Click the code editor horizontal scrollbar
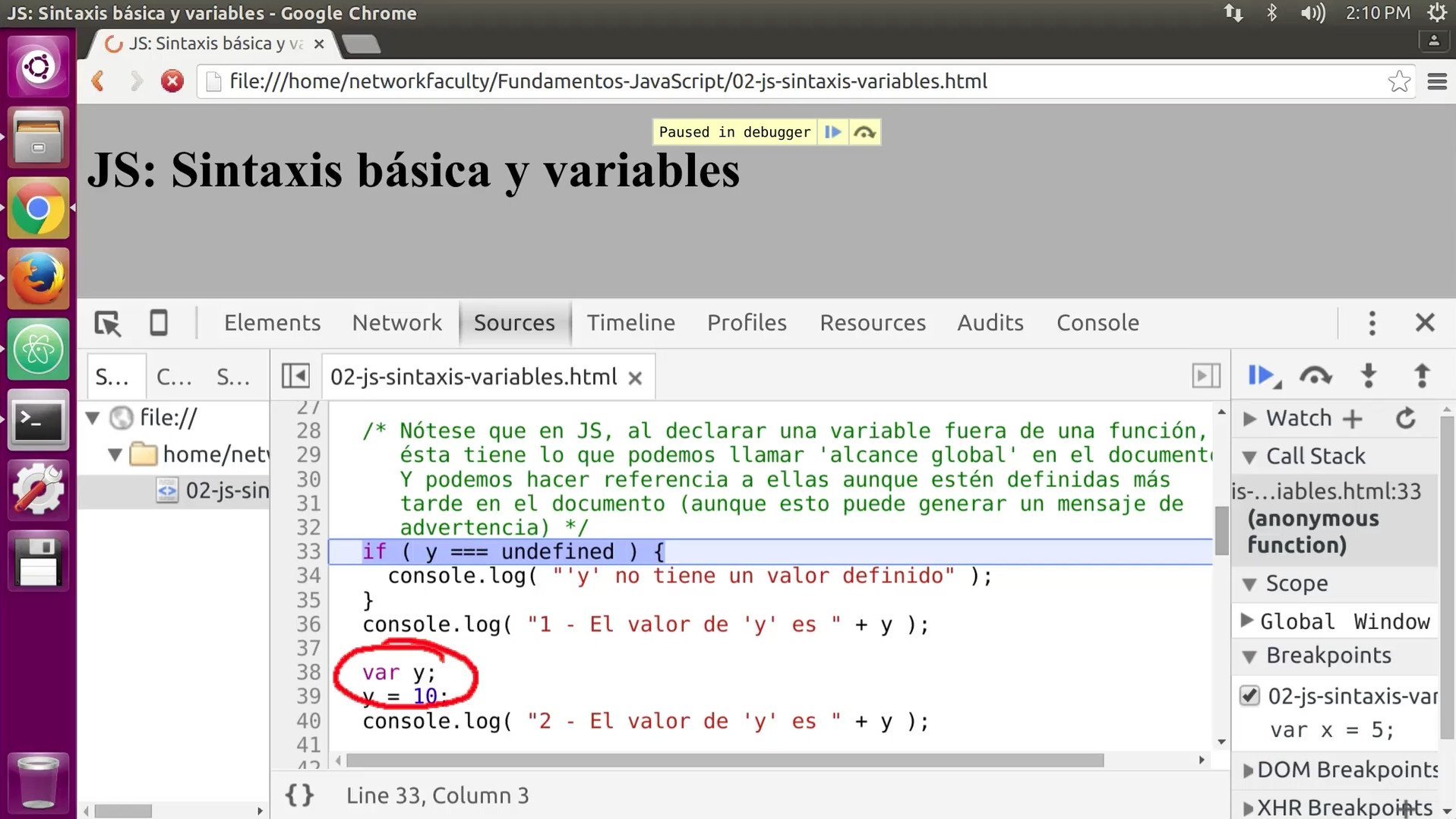Screen dimensions: 1456x819 725,760
